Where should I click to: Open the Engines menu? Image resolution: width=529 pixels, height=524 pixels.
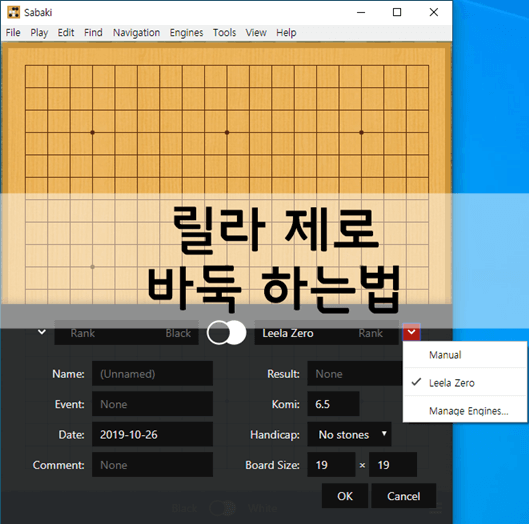(x=186, y=33)
